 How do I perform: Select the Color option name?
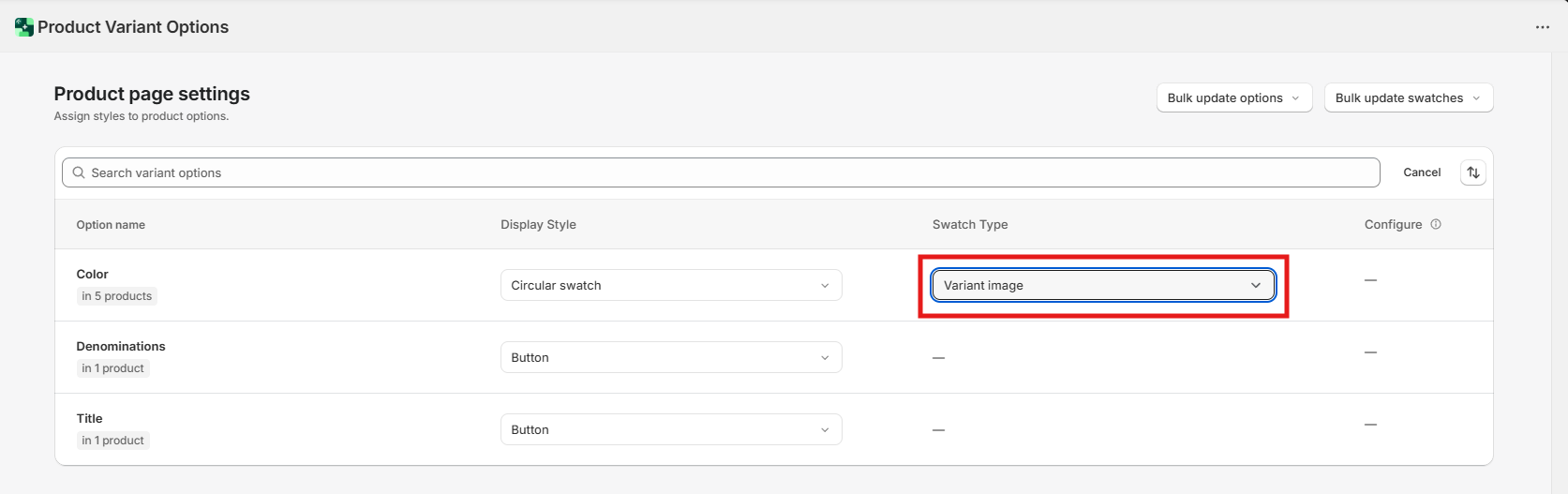[x=92, y=274]
